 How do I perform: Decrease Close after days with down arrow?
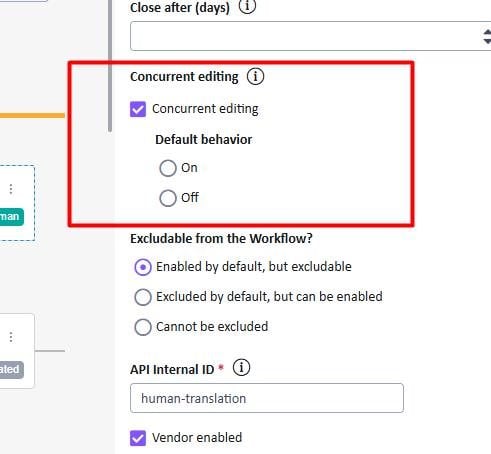pyautogui.click(x=487, y=41)
